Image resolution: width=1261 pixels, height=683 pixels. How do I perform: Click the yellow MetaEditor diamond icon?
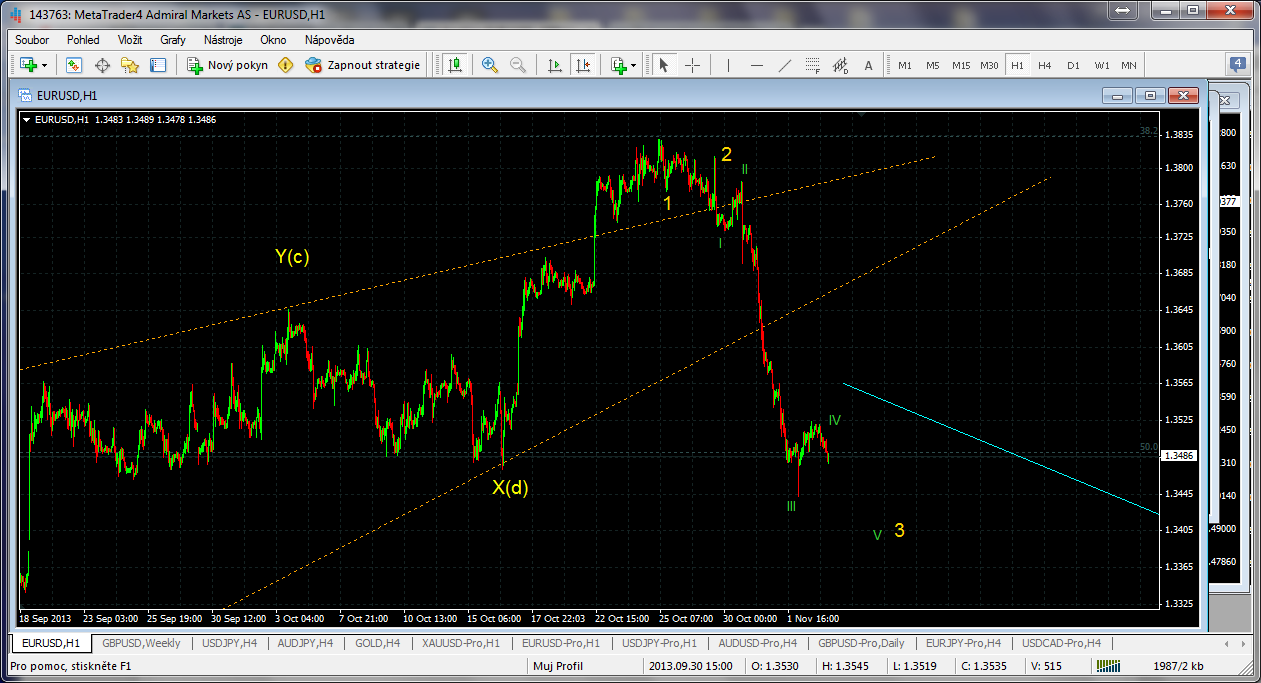pyautogui.click(x=286, y=65)
